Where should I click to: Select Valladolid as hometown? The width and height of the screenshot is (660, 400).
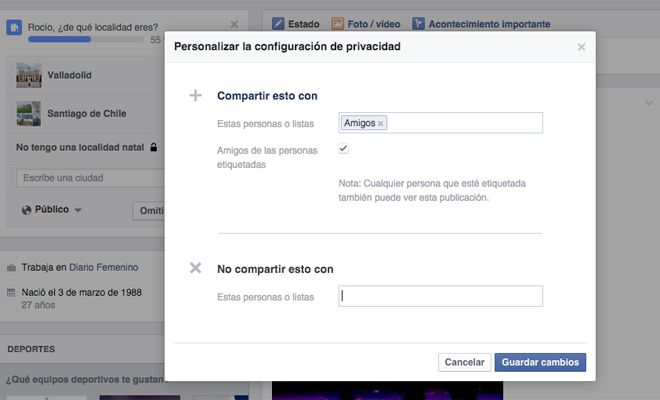[69, 75]
